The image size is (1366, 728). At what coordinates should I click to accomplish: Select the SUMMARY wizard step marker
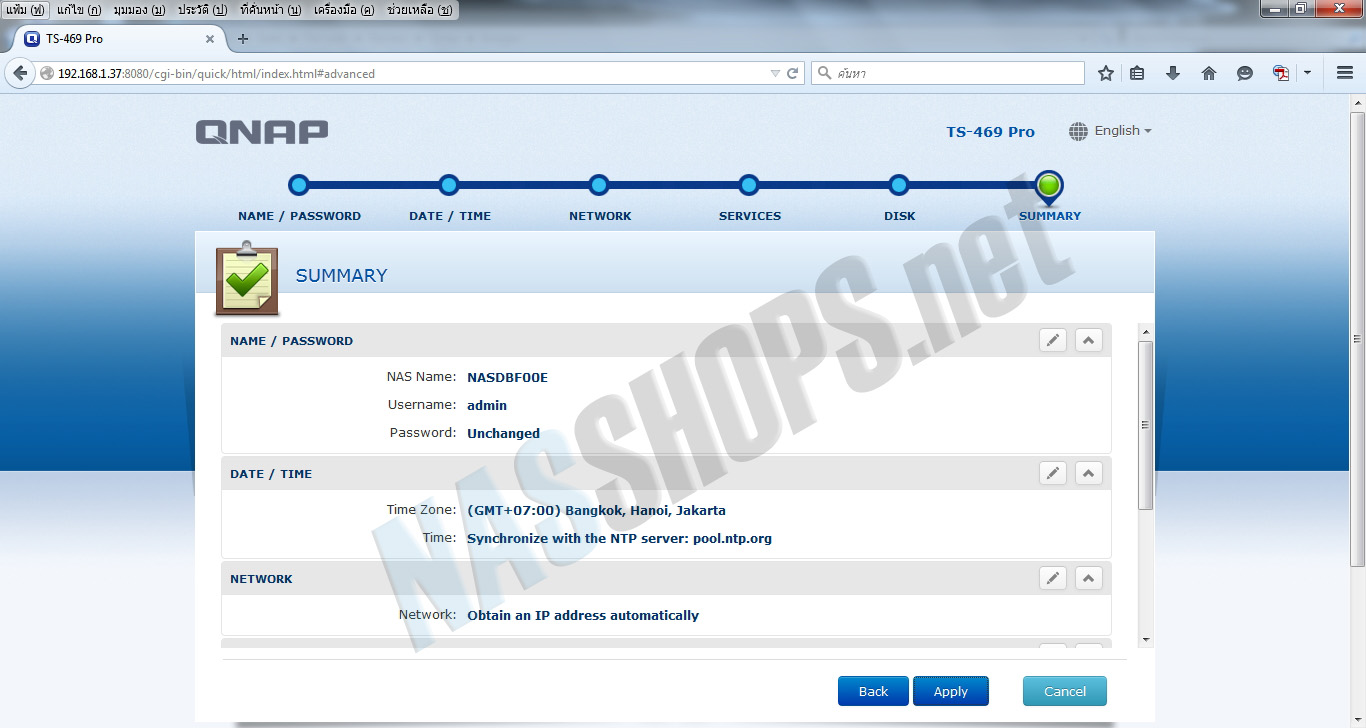(x=1049, y=187)
